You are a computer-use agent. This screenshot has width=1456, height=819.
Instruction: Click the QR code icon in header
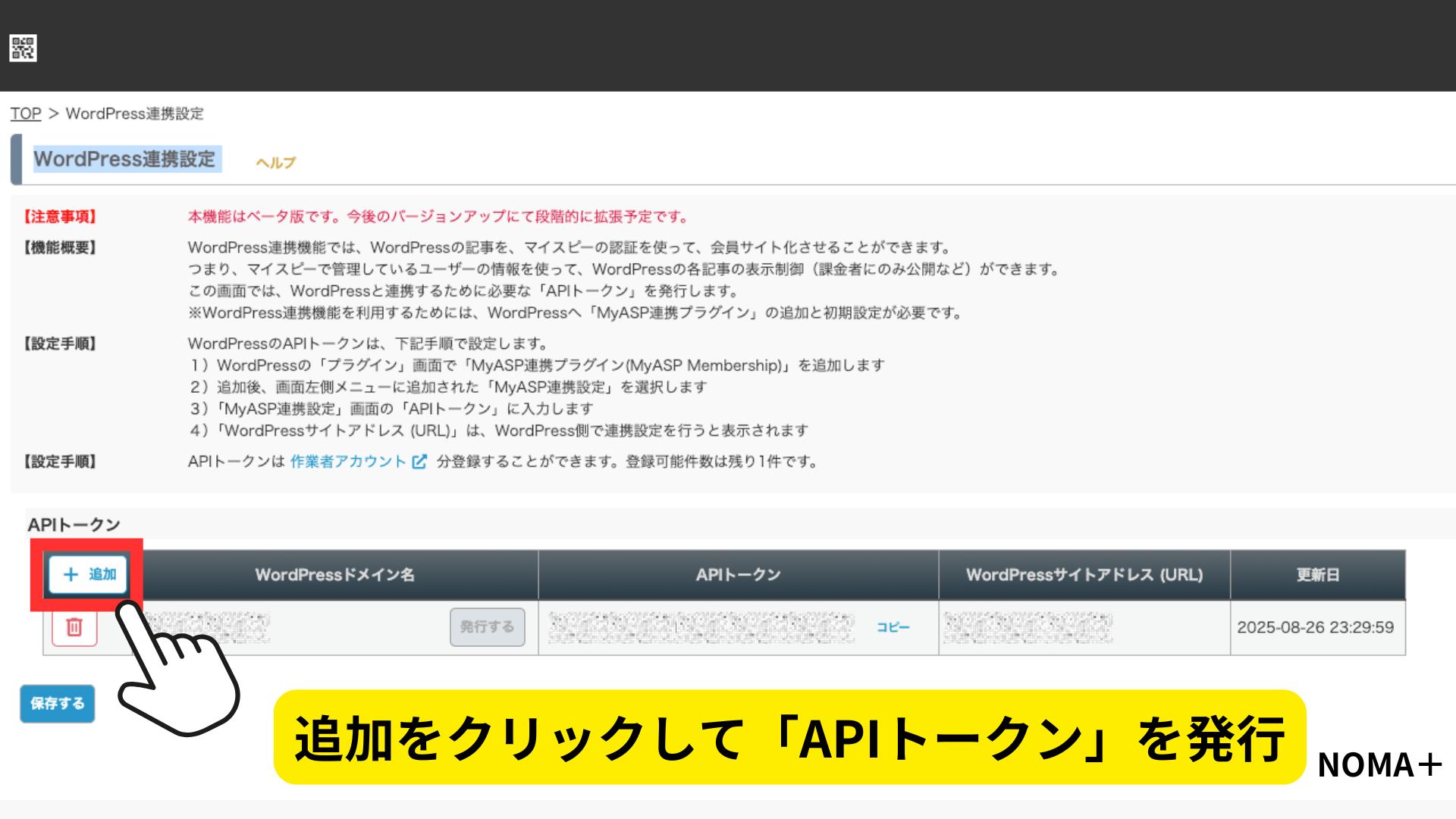[x=23, y=48]
